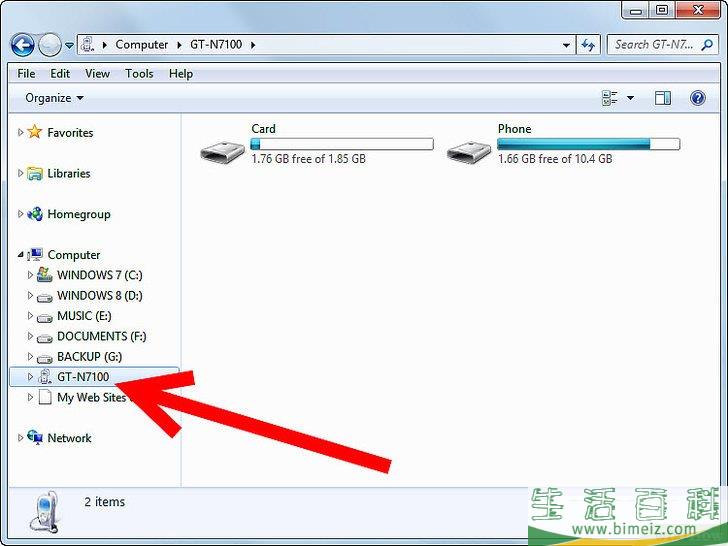Click the Network icon in tree
Screen dimensions: 728x546
click(35, 437)
